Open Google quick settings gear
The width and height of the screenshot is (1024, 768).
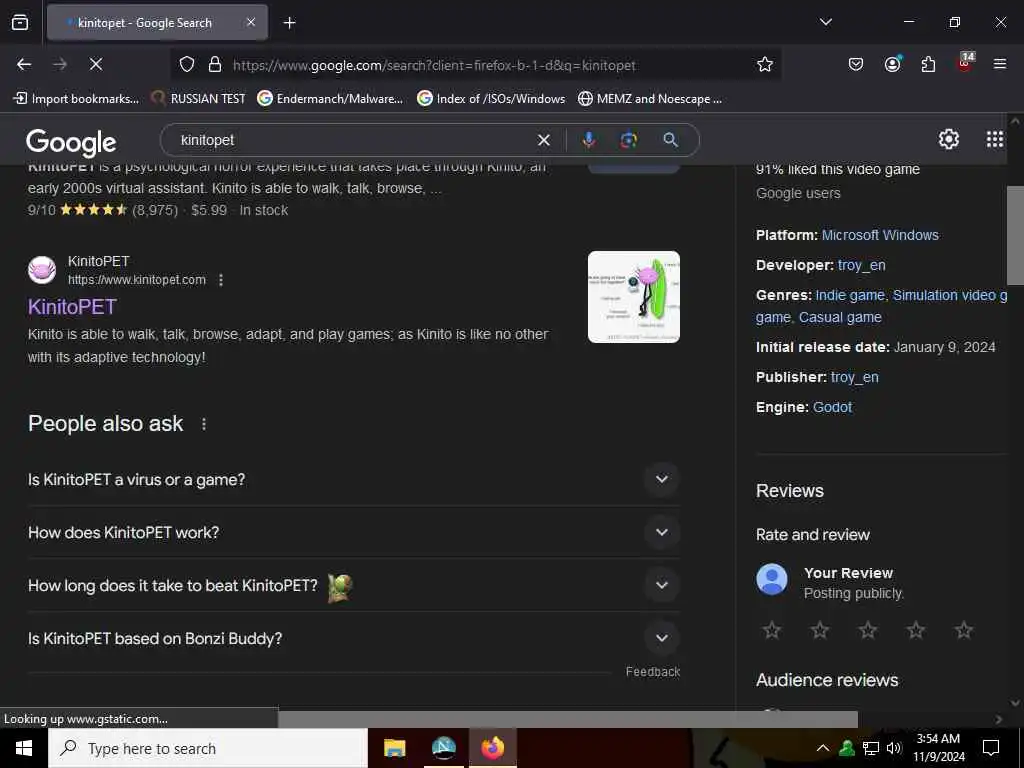point(948,139)
